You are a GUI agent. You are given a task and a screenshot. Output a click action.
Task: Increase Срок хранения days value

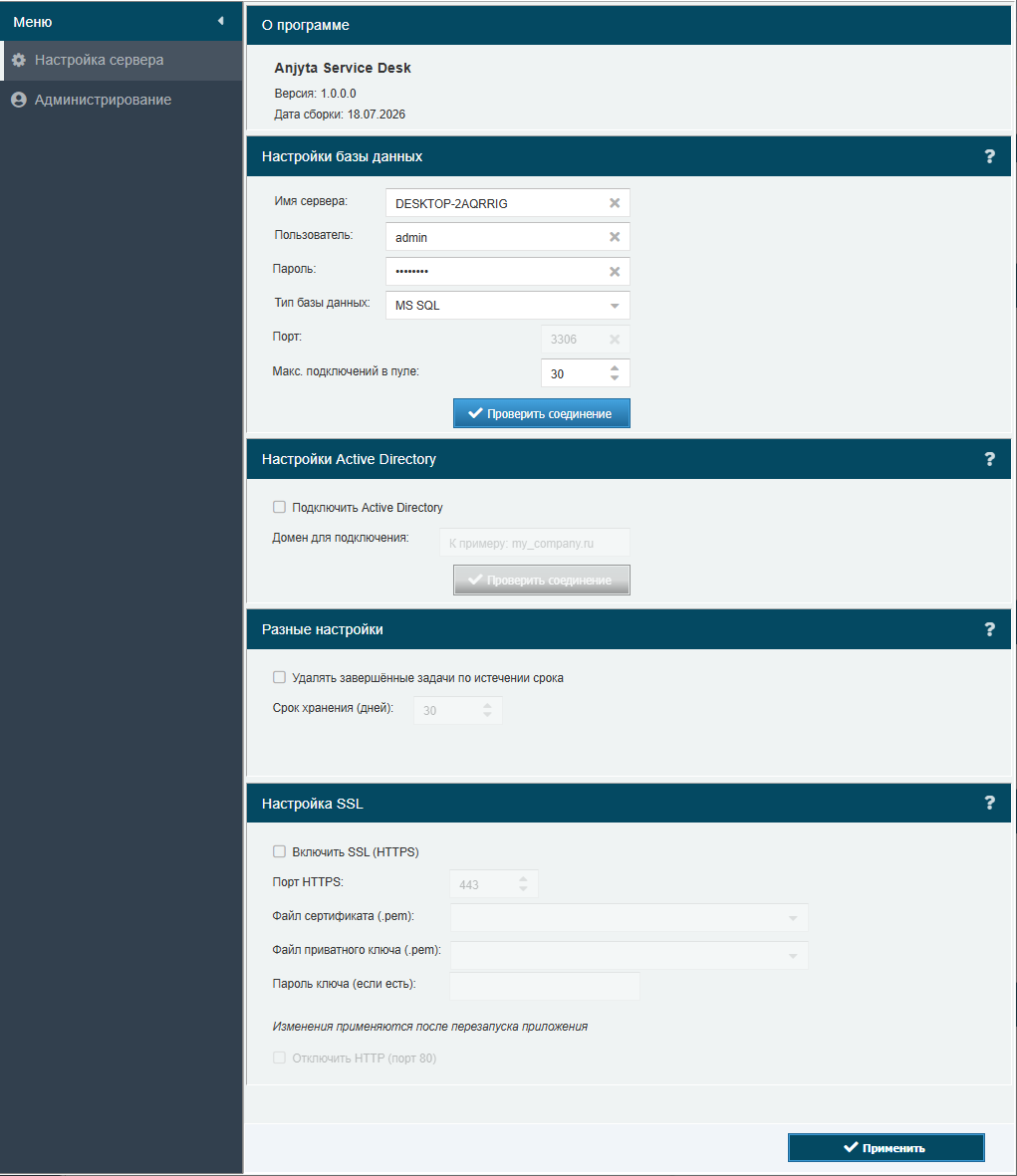(487, 705)
